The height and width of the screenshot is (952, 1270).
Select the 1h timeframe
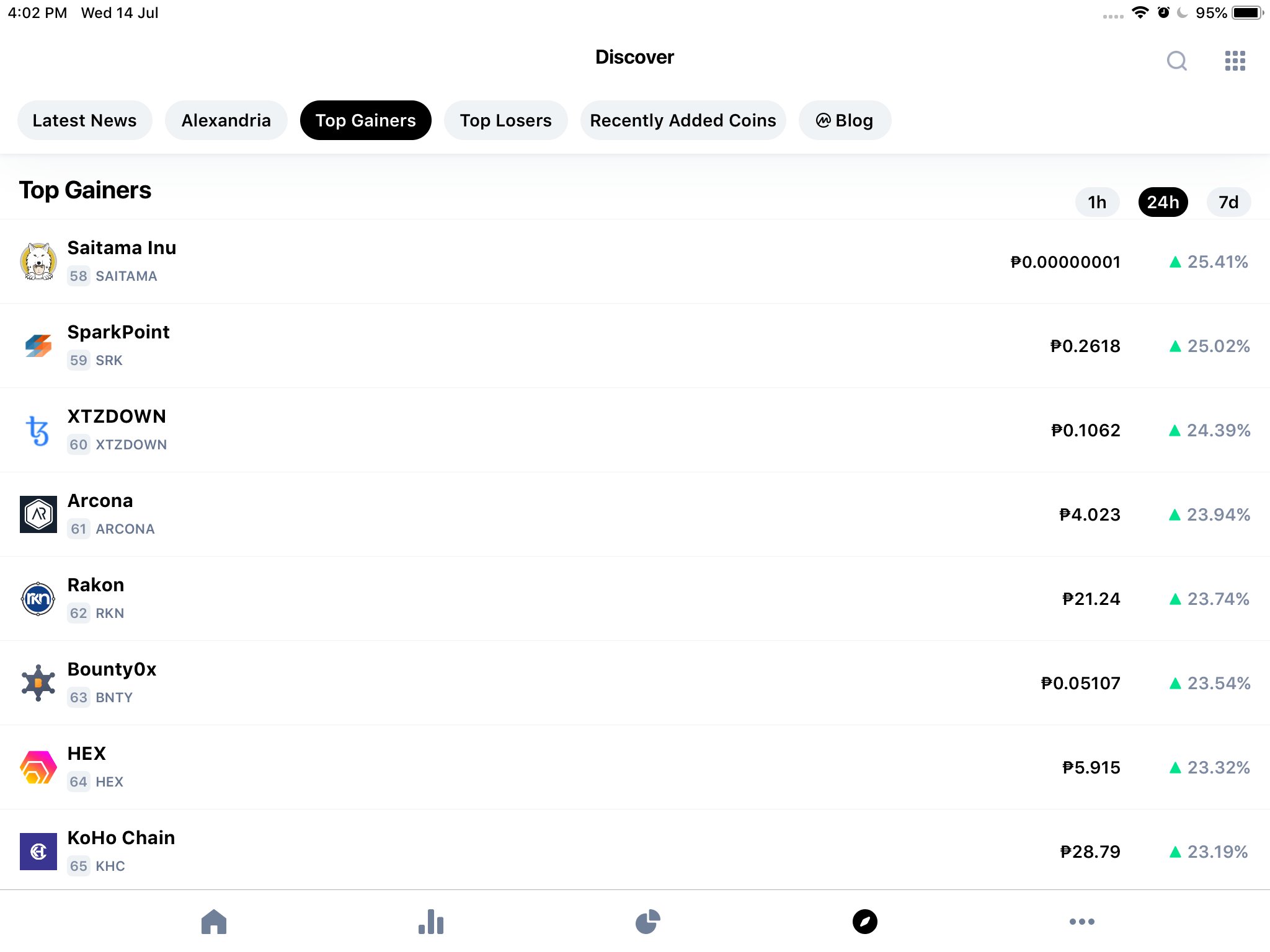[x=1097, y=202]
